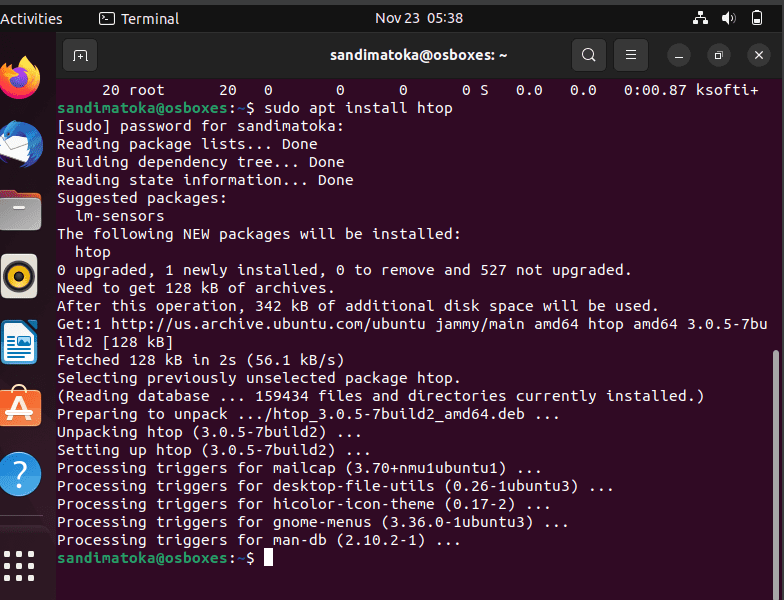Minimize the terminal window
This screenshot has width=784, height=600.
[678, 55]
